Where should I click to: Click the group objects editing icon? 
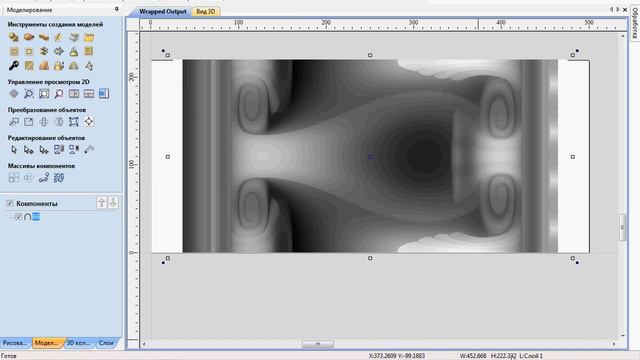point(59,150)
